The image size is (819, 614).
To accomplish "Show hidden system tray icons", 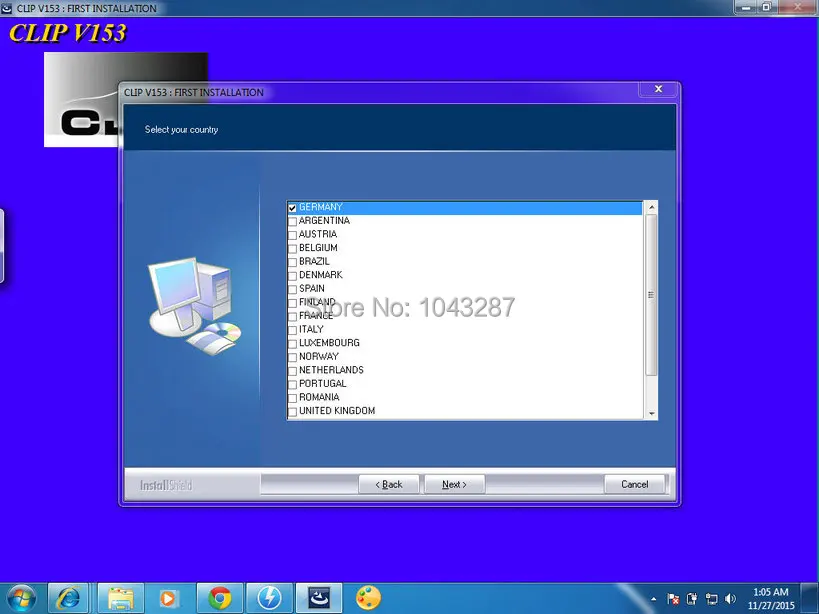I will pos(653,599).
